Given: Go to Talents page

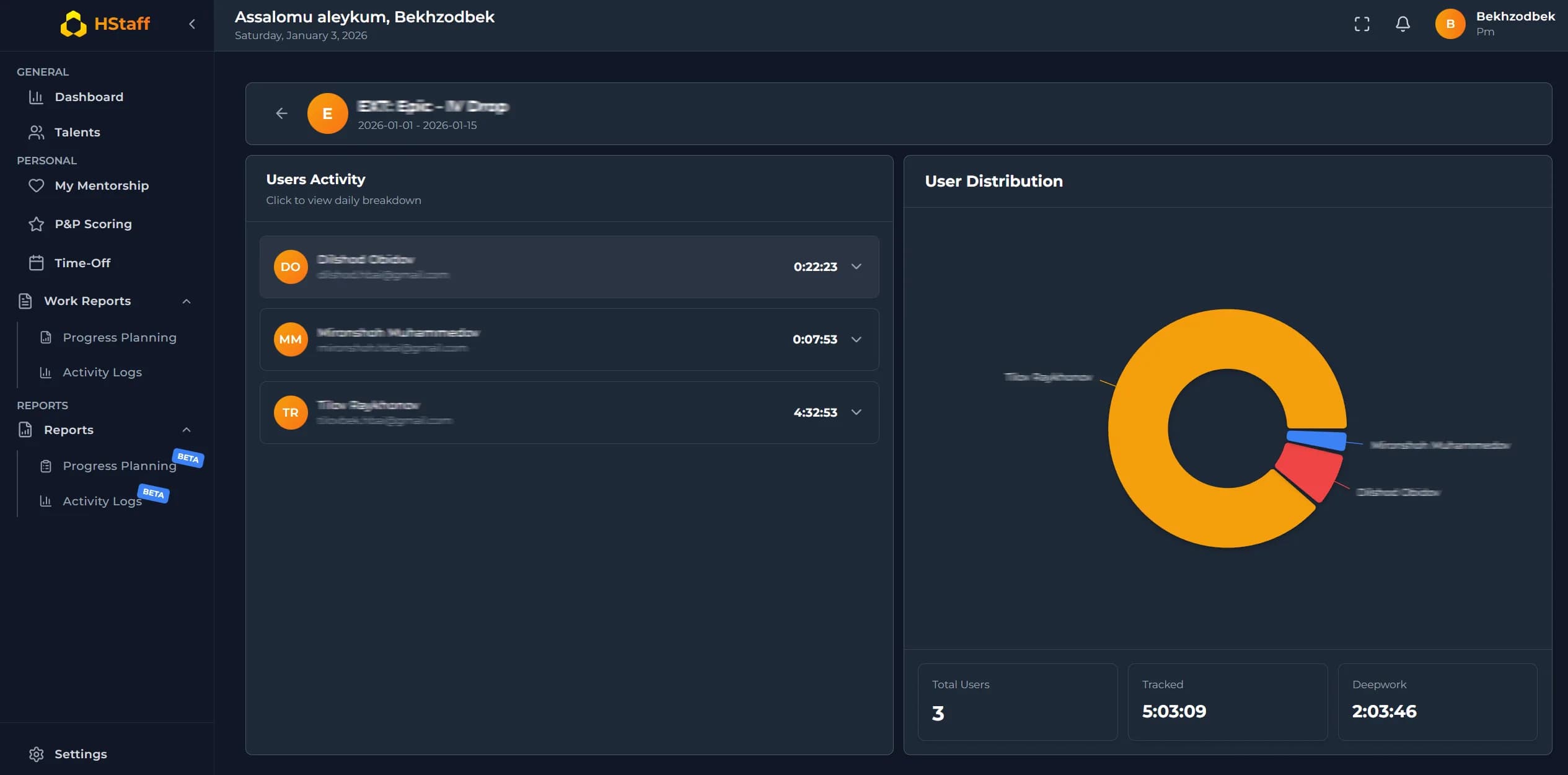Looking at the screenshot, I should [x=77, y=132].
